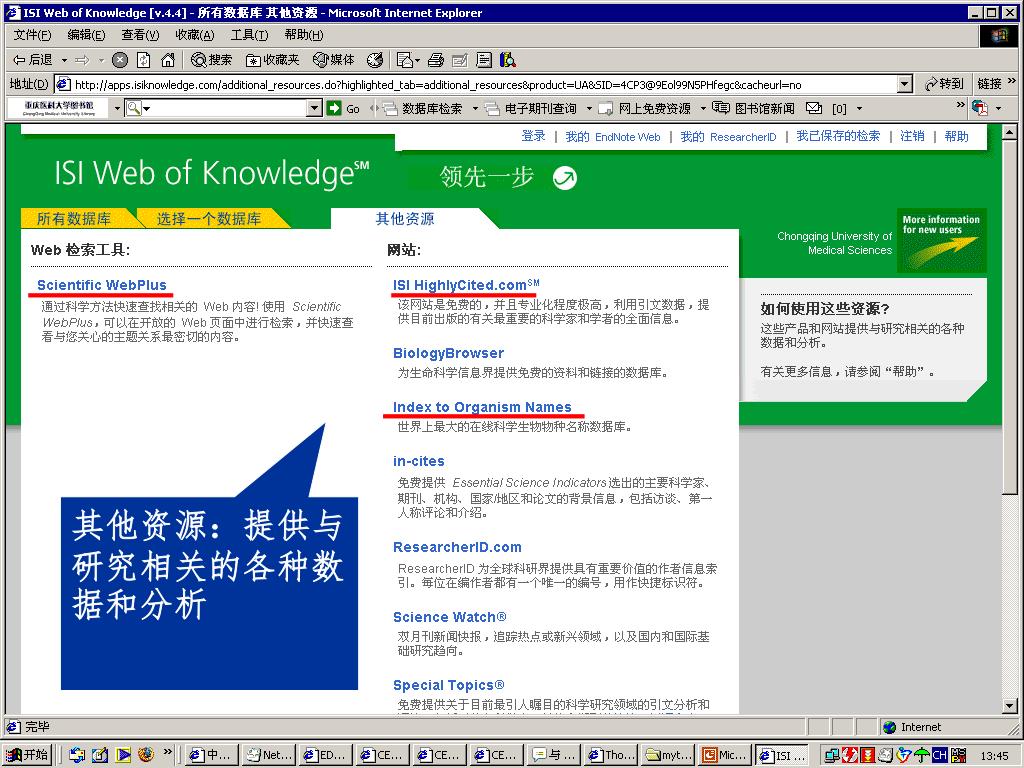Click the library logo on the toolbar
Image resolution: width=1024 pixels, height=768 pixels.
tap(59, 108)
